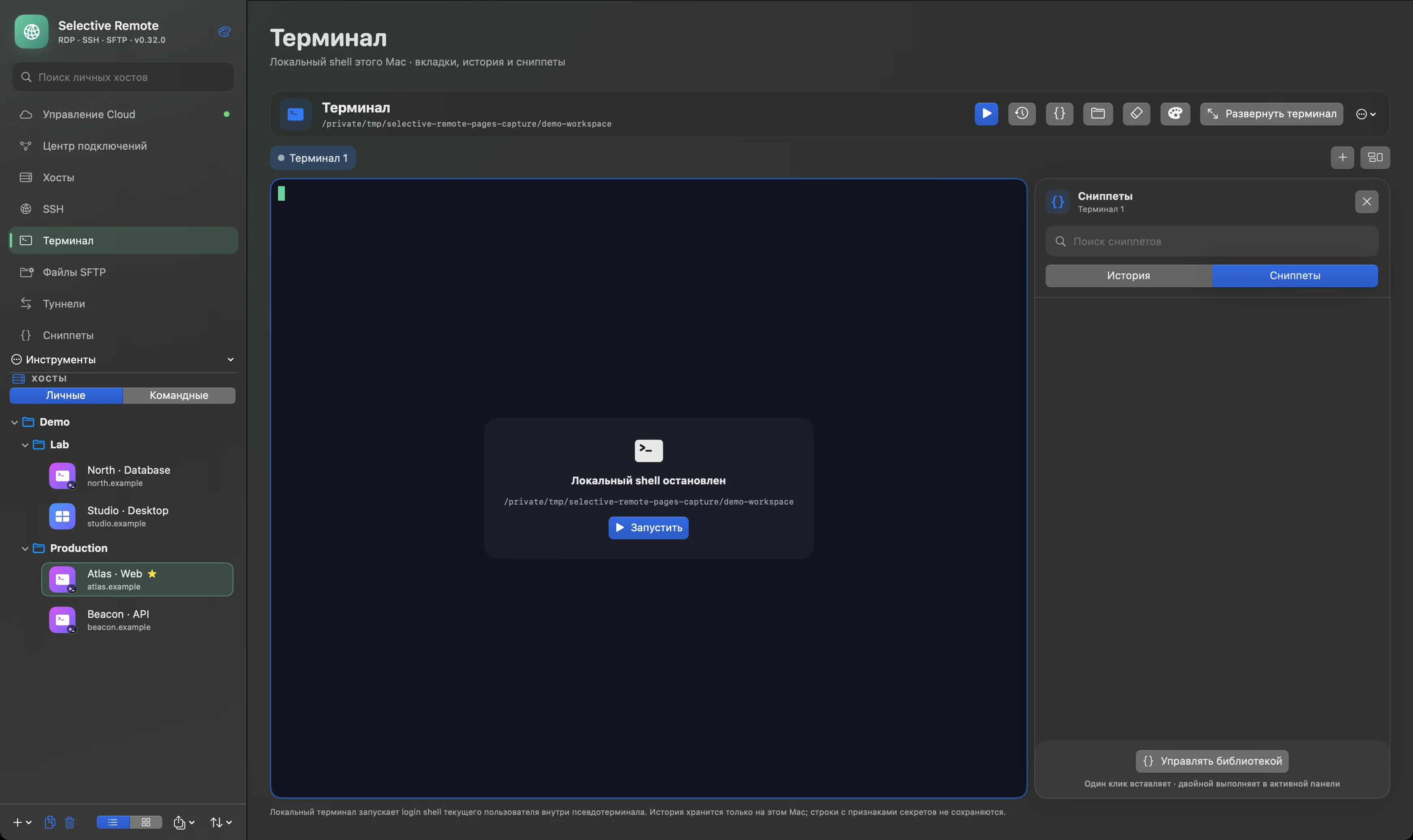
Task: Open command history clock icon in toolbar
Action: click(1021, 114)
